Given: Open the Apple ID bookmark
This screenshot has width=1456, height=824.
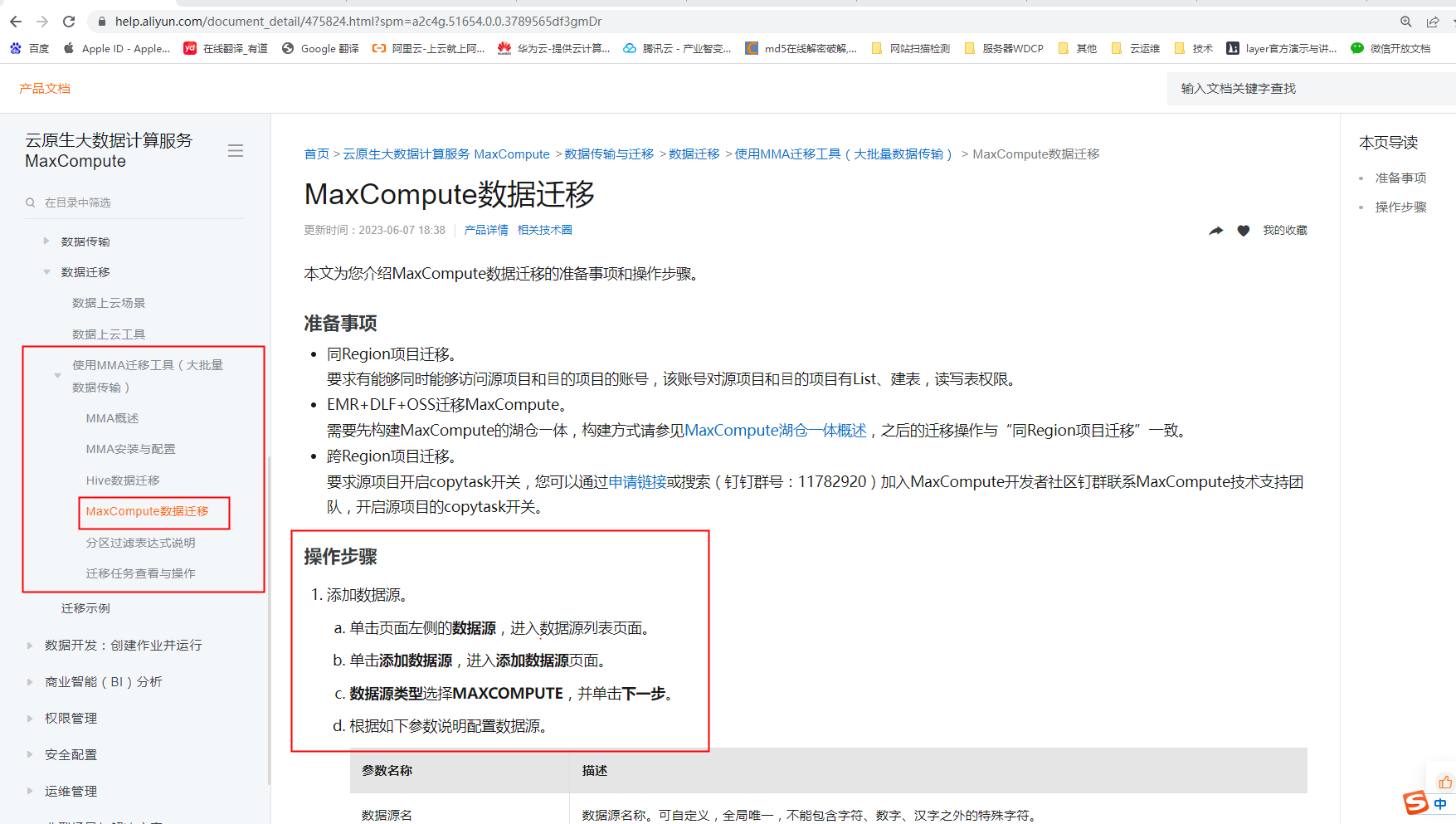Looking at the screenshot, I should pyautogui.click(x=117, y=49).
